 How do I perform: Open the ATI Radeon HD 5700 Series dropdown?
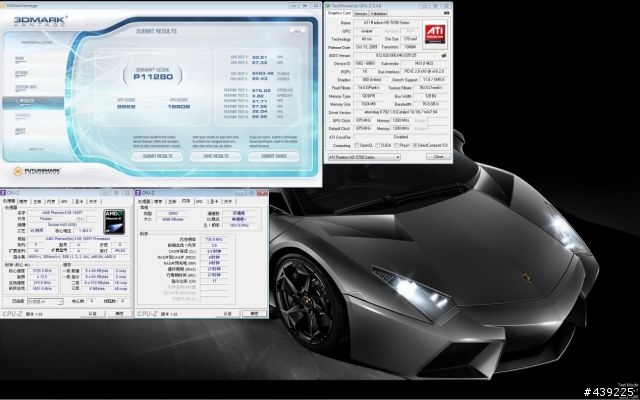coord(364,157)
